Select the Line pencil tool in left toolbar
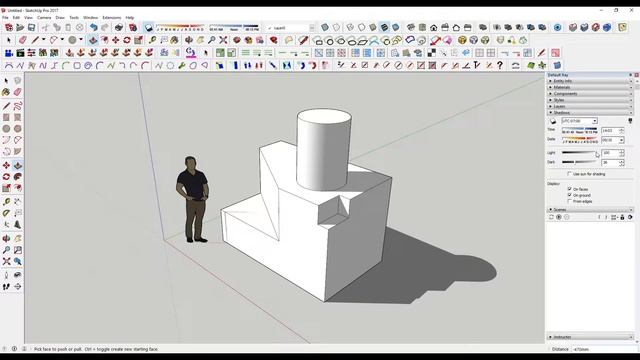Image resolution: width=640 pixels, height=360 pixels. pyautogui.click(x=6, y=106)
